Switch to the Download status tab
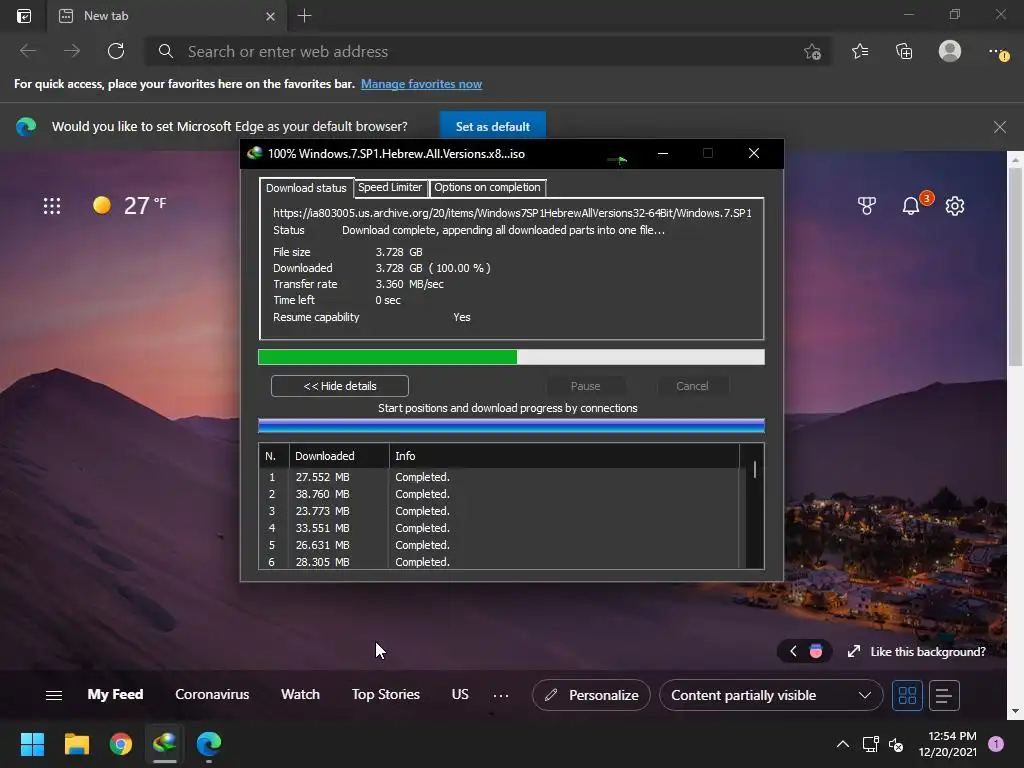The image size is (1024, 768). [306, 188]
